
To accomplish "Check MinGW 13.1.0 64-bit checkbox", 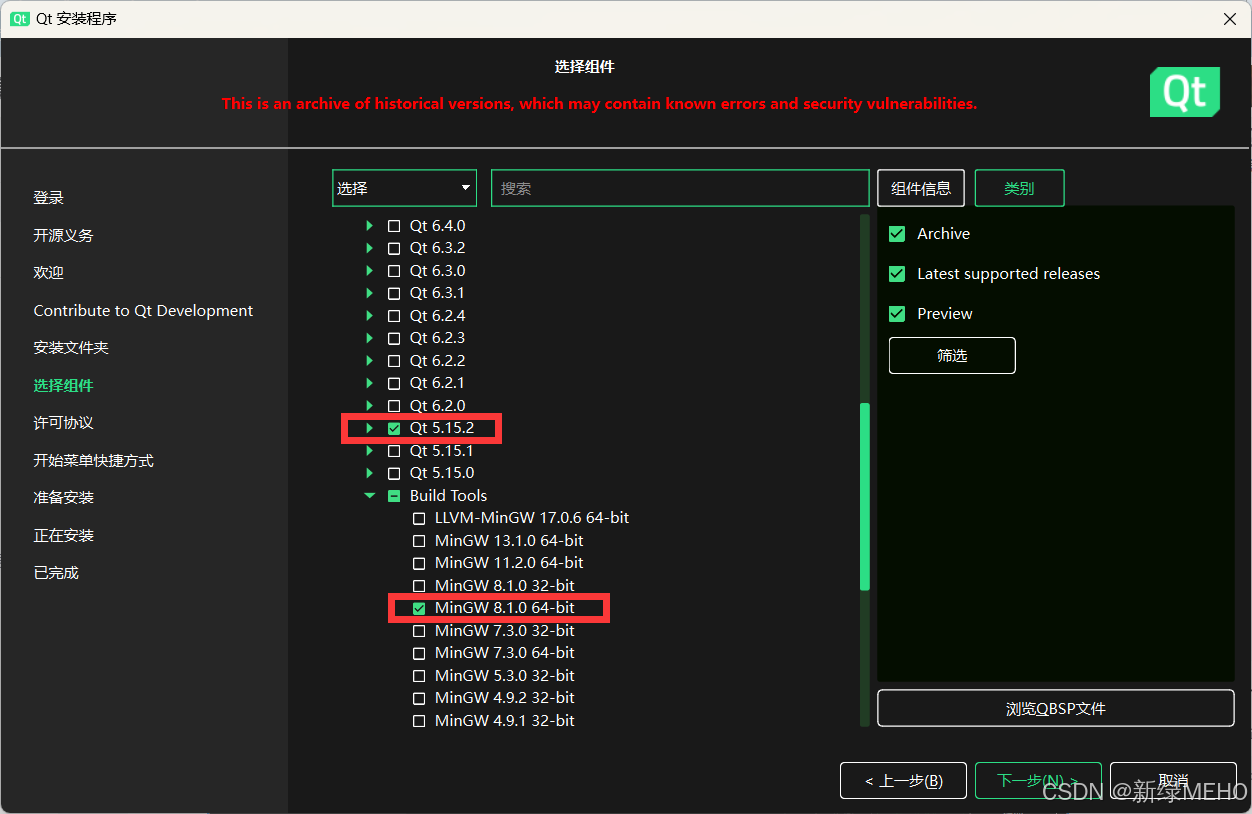I will (x=419, y=541).
